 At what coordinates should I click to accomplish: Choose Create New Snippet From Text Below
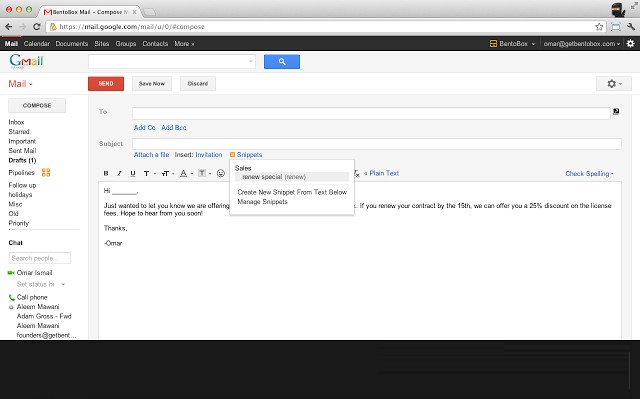tap(292, 192)
